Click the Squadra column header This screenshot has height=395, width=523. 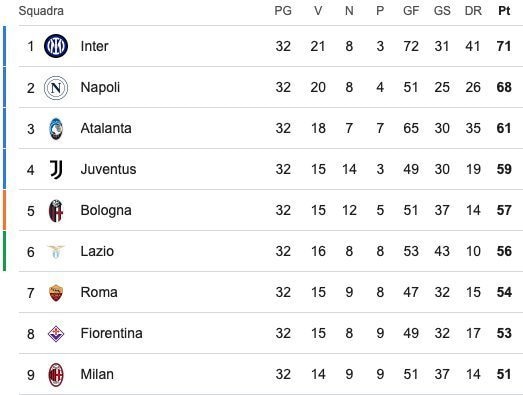[41, 11]
